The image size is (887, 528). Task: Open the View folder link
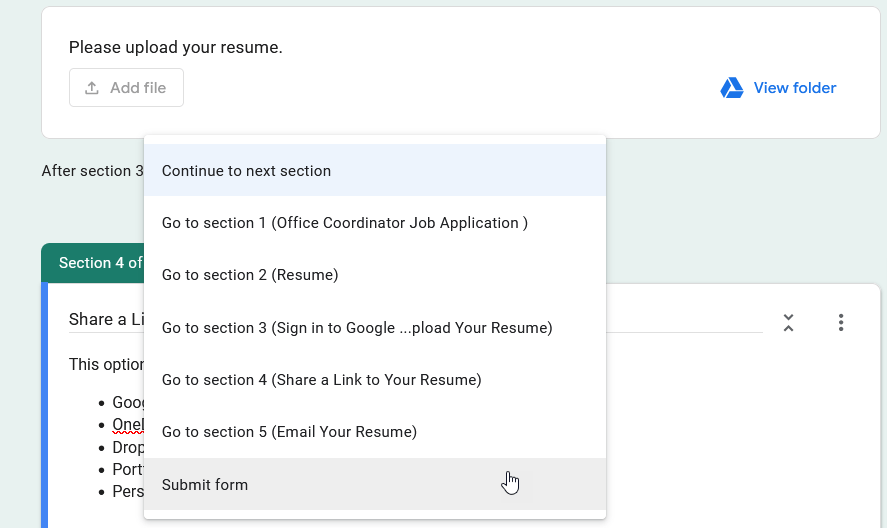point(794,88)
